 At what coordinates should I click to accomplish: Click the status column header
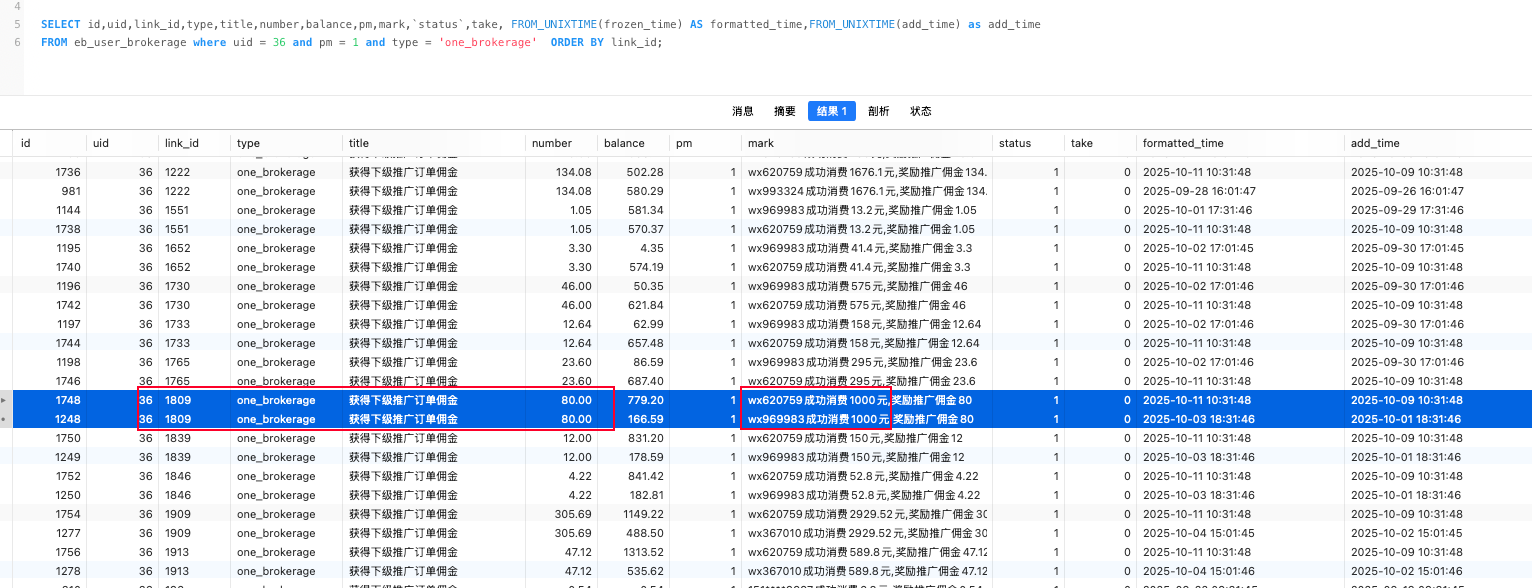[1015, 143]
